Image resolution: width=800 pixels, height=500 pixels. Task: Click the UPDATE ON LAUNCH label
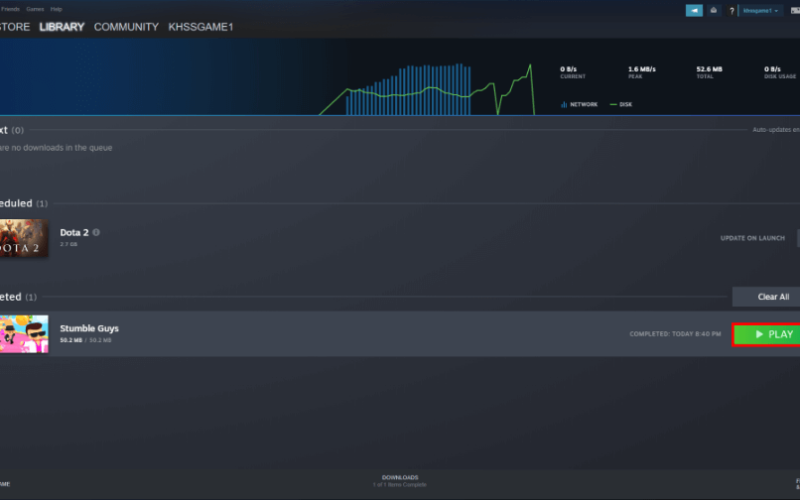[x=752, y=238]
